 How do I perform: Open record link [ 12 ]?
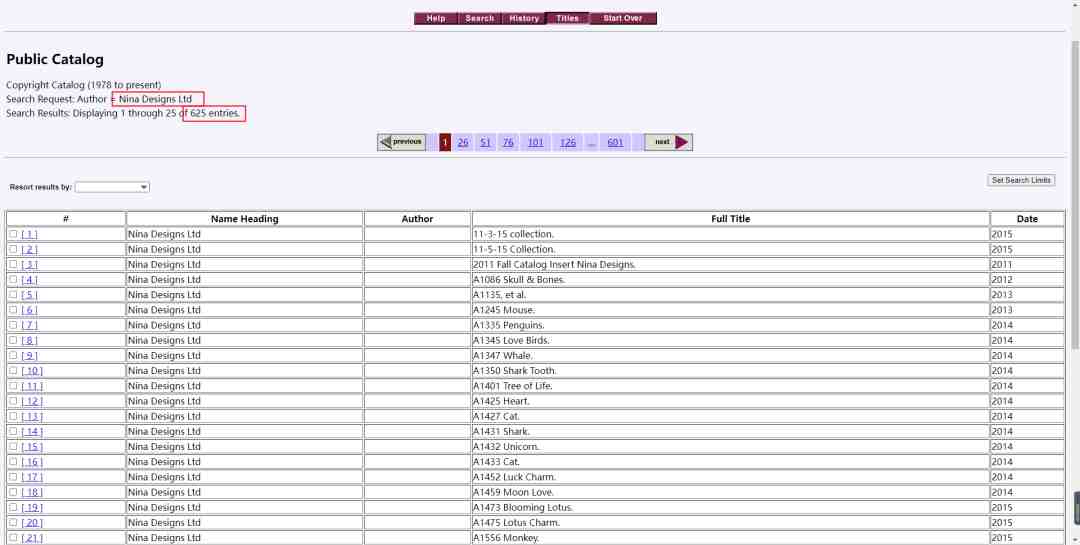pyautogui.click(x=32, y=401)
